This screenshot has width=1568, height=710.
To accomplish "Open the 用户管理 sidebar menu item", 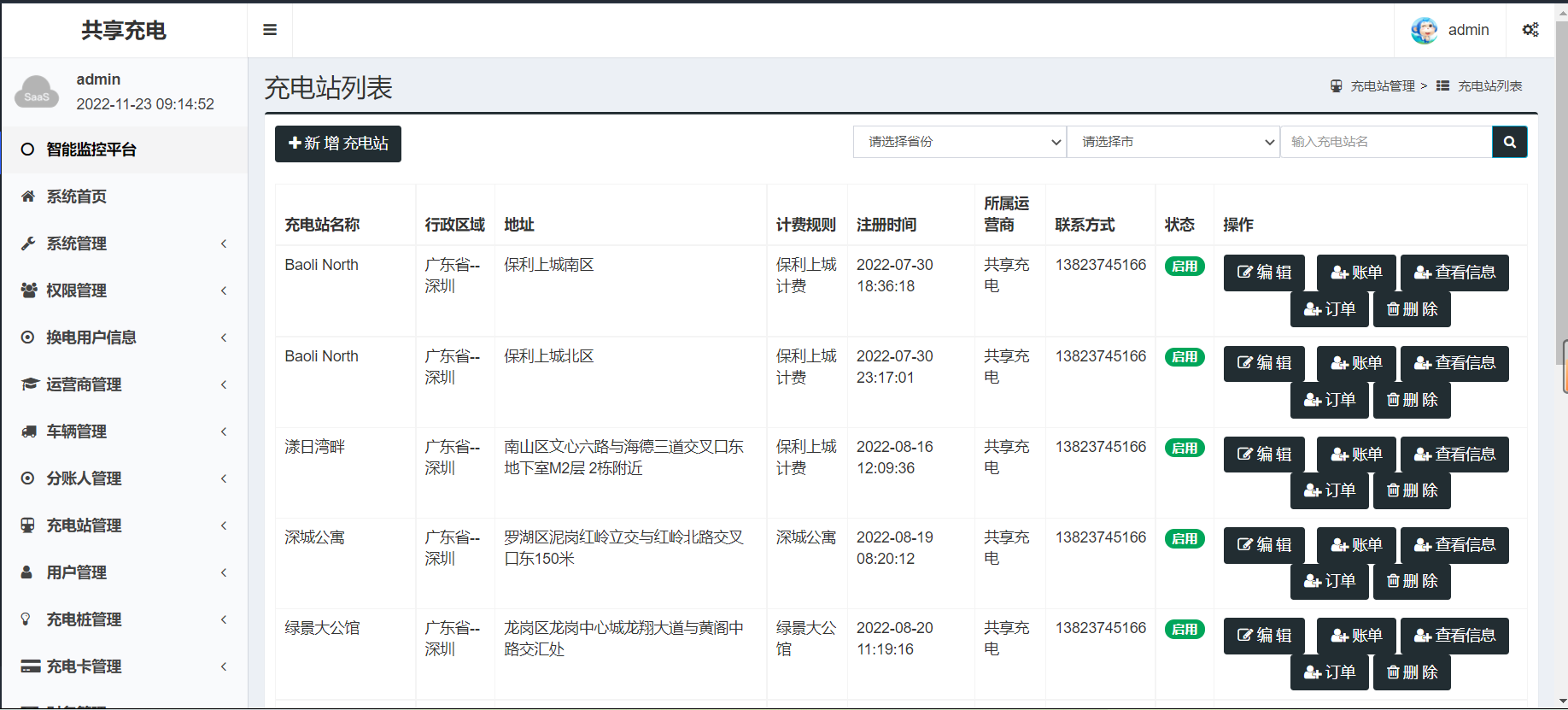I will [x=125, y=572].
